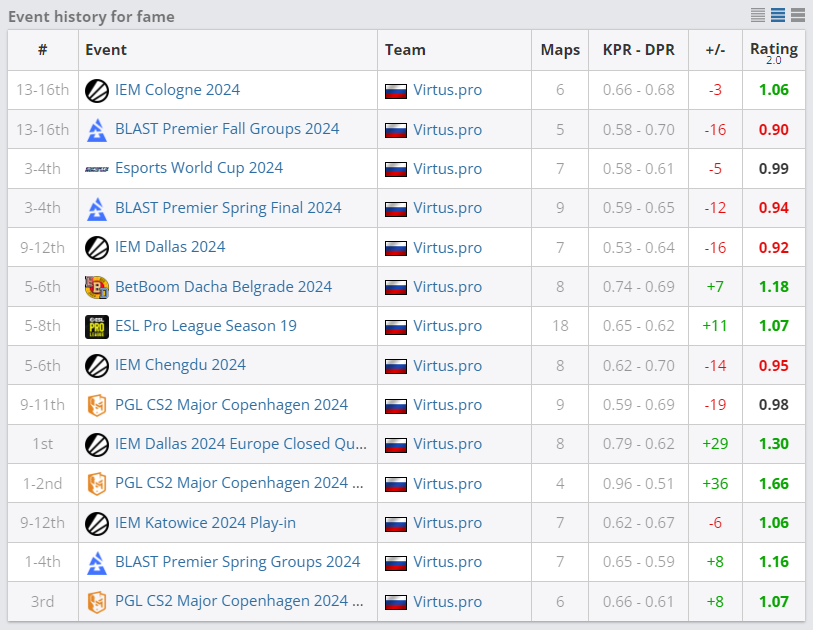
Task: Select the medium row density view
Action: [778, 15]
